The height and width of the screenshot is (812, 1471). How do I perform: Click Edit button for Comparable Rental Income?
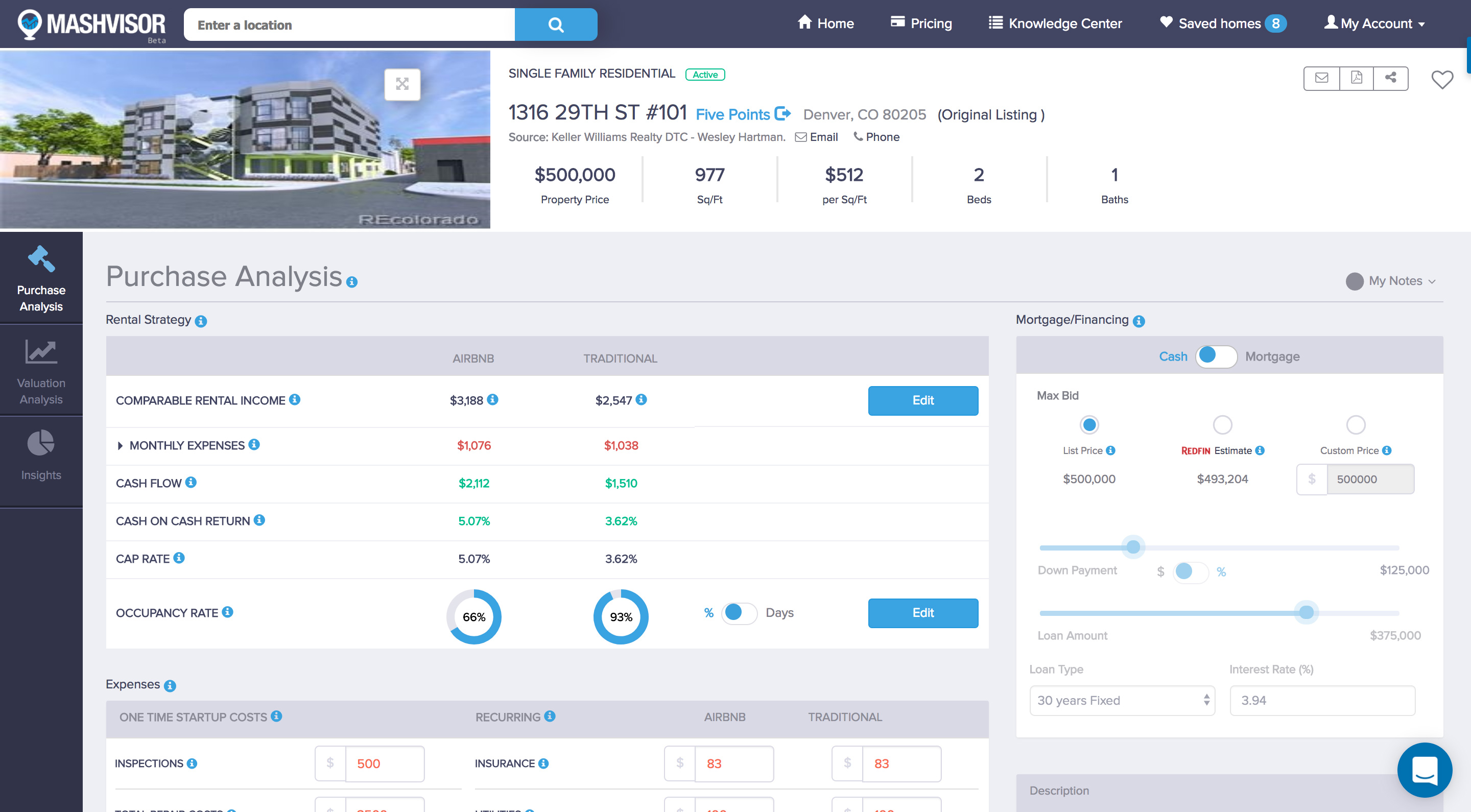922,400
